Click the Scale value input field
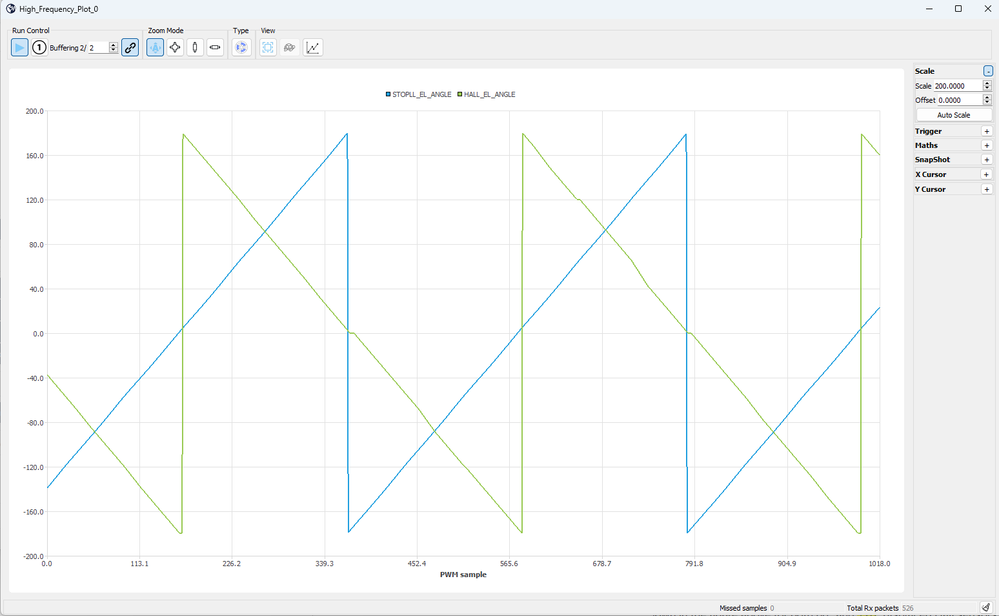999x616 pixels. click(958, 85)
